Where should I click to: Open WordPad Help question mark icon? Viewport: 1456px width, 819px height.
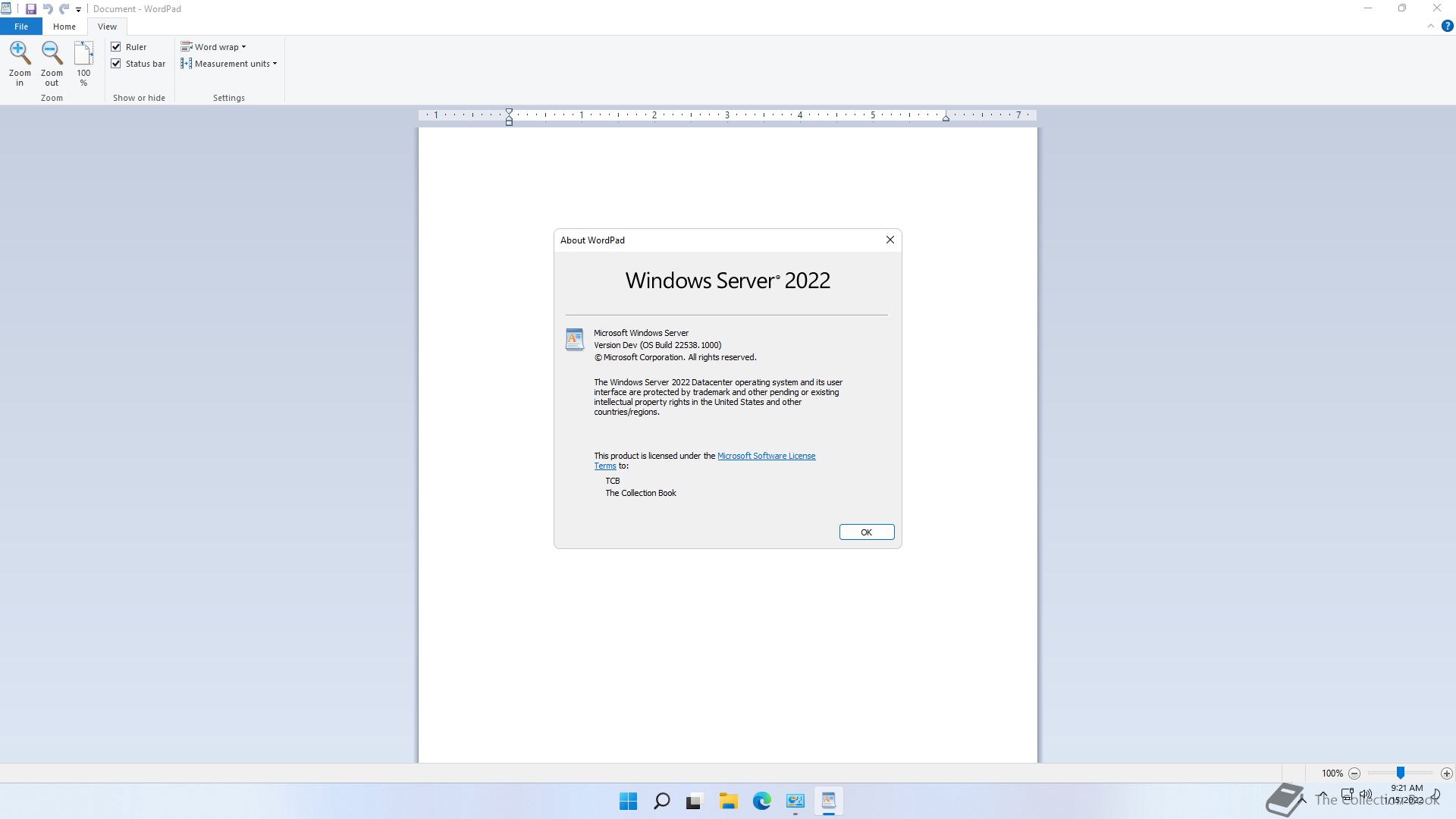(1447, 26)
